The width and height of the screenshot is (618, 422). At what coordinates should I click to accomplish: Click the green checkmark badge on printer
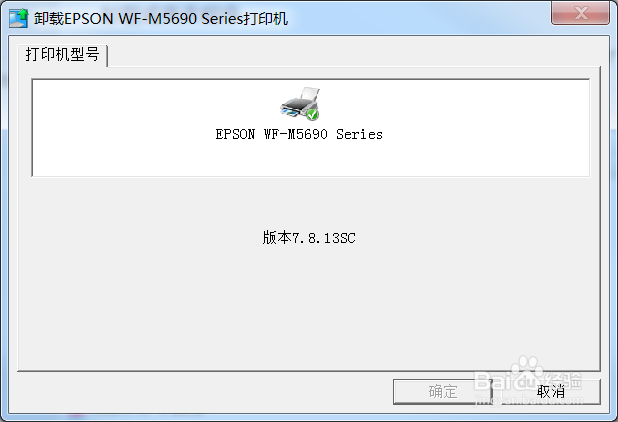pos(312,115)
